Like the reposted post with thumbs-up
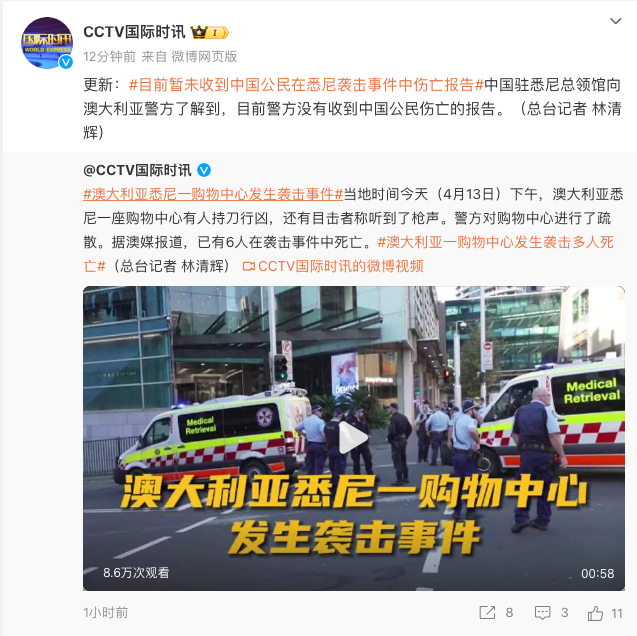The image size is (637, 636). [x=595, y=612]
